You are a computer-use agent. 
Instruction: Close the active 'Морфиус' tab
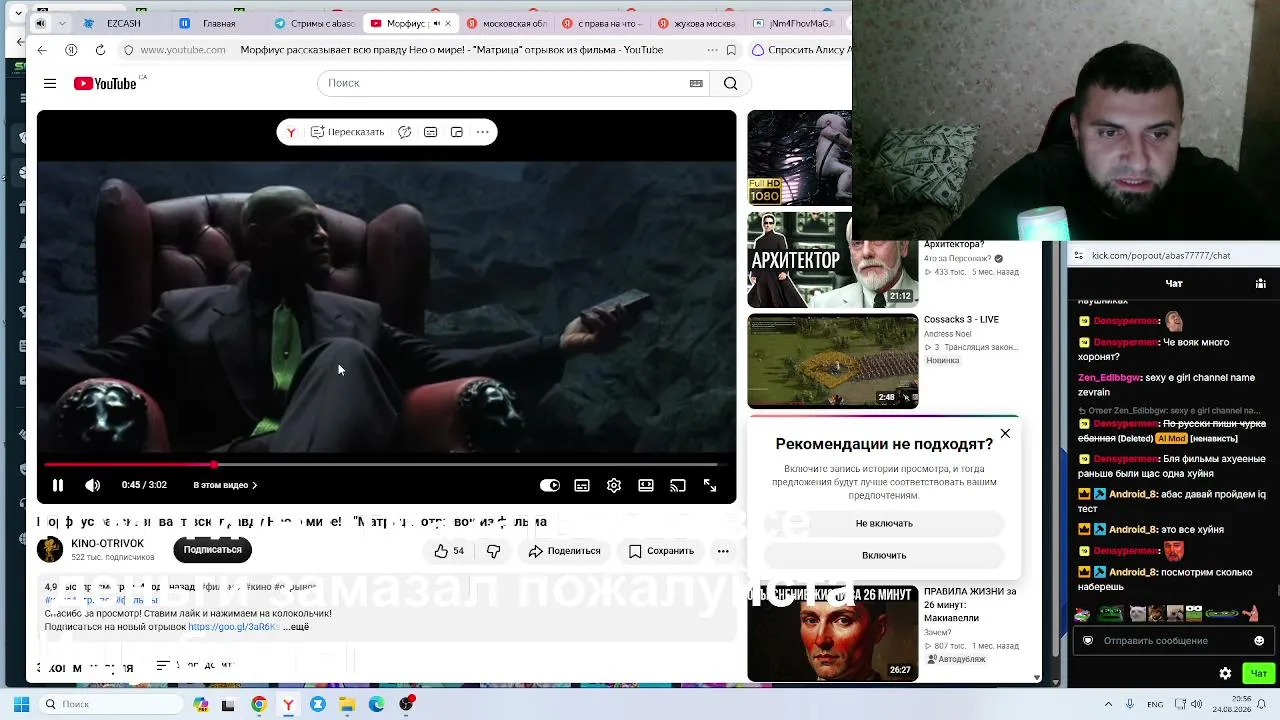[448, 23]
